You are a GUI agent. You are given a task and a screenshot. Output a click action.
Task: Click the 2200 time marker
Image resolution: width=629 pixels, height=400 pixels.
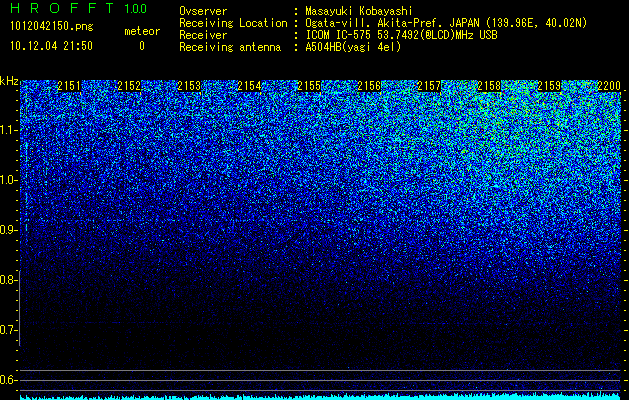[609, 86]
